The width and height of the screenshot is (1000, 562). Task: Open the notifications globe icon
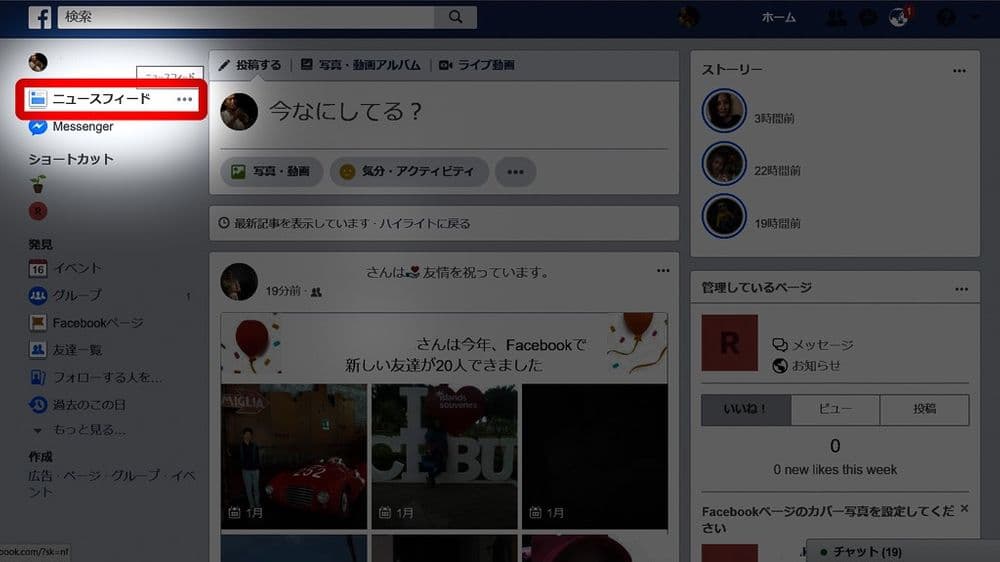[x=898, y=17]
